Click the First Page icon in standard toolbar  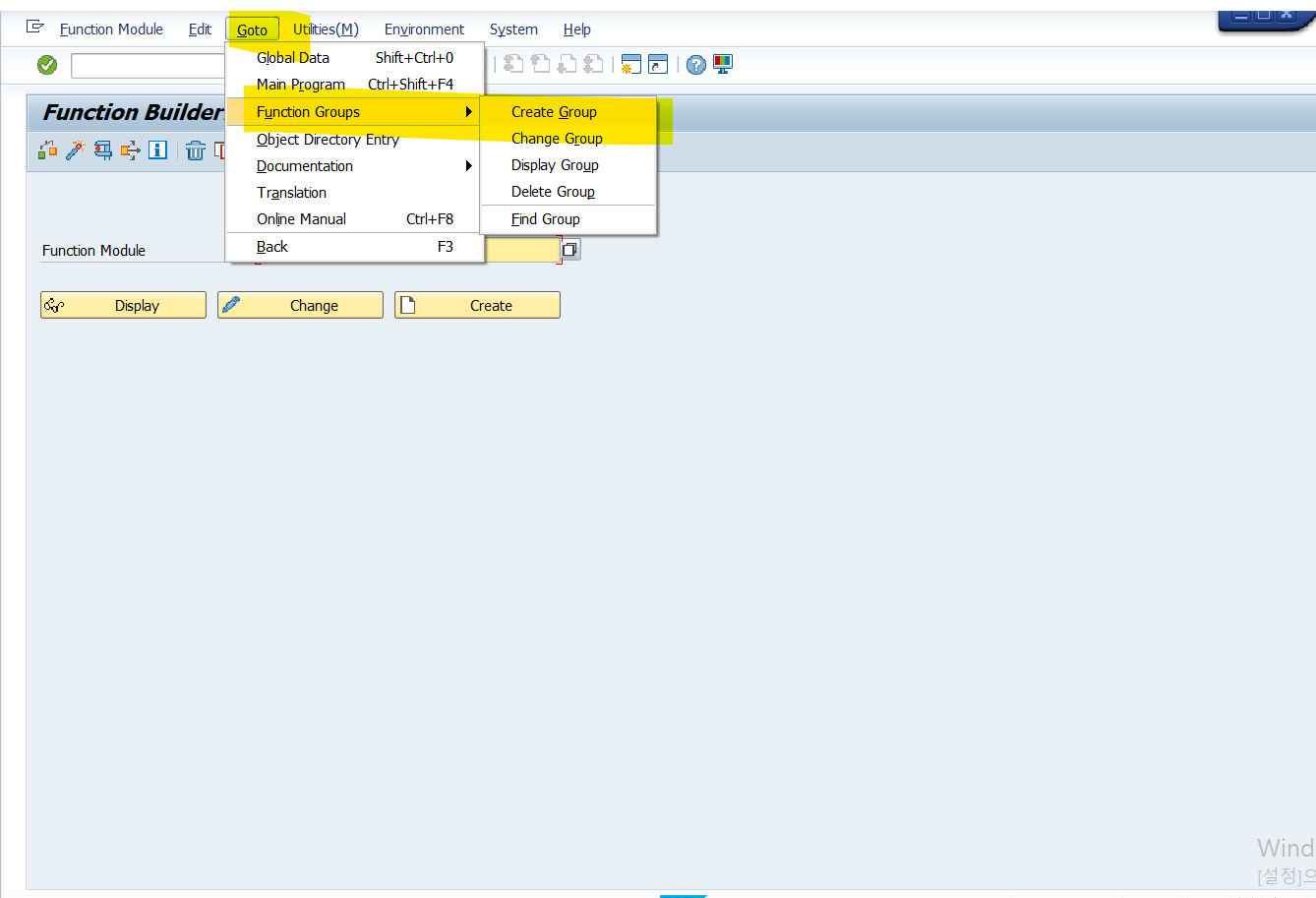pos(513,64)
